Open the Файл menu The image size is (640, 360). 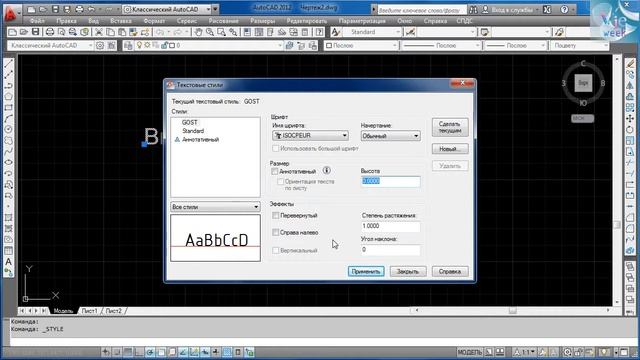pyautogui.click(x=37, y=21)
